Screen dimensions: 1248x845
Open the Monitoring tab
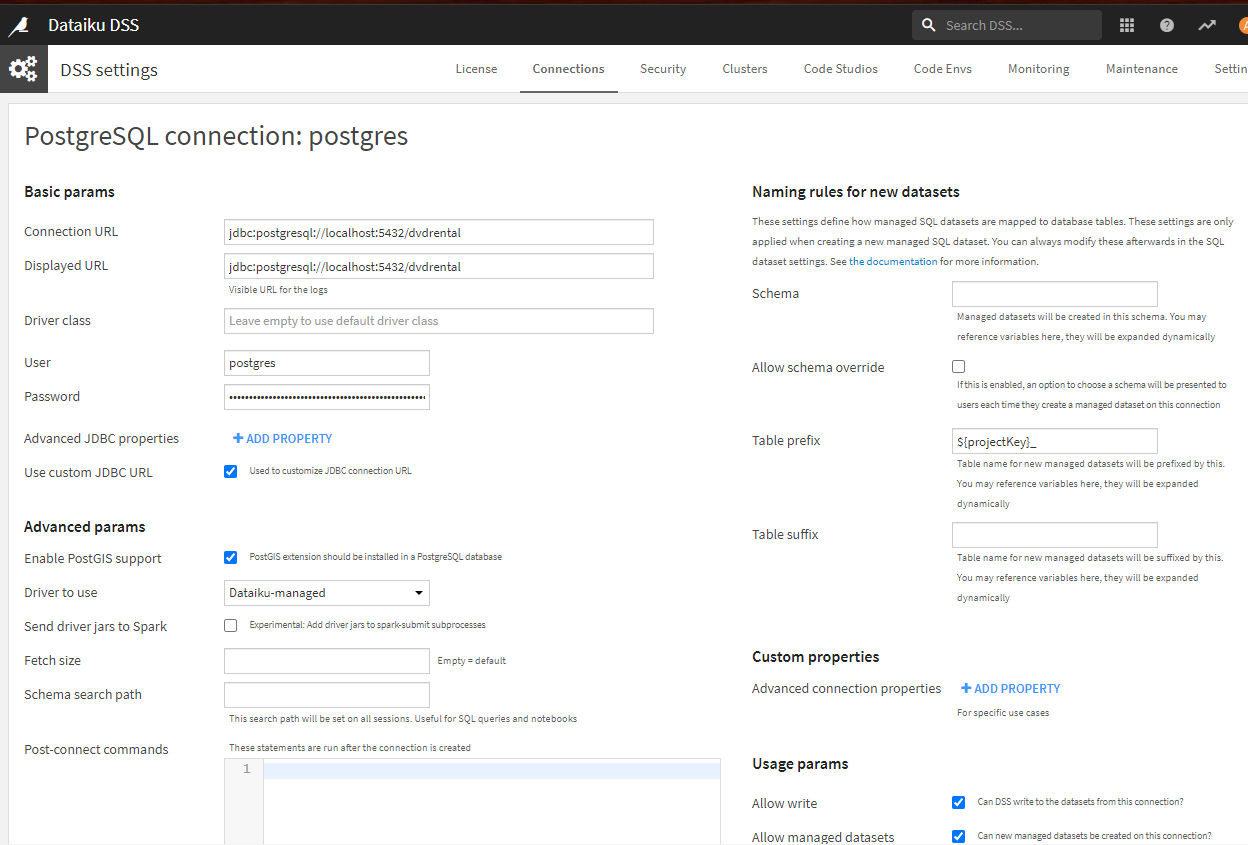tap(1039, 69)
